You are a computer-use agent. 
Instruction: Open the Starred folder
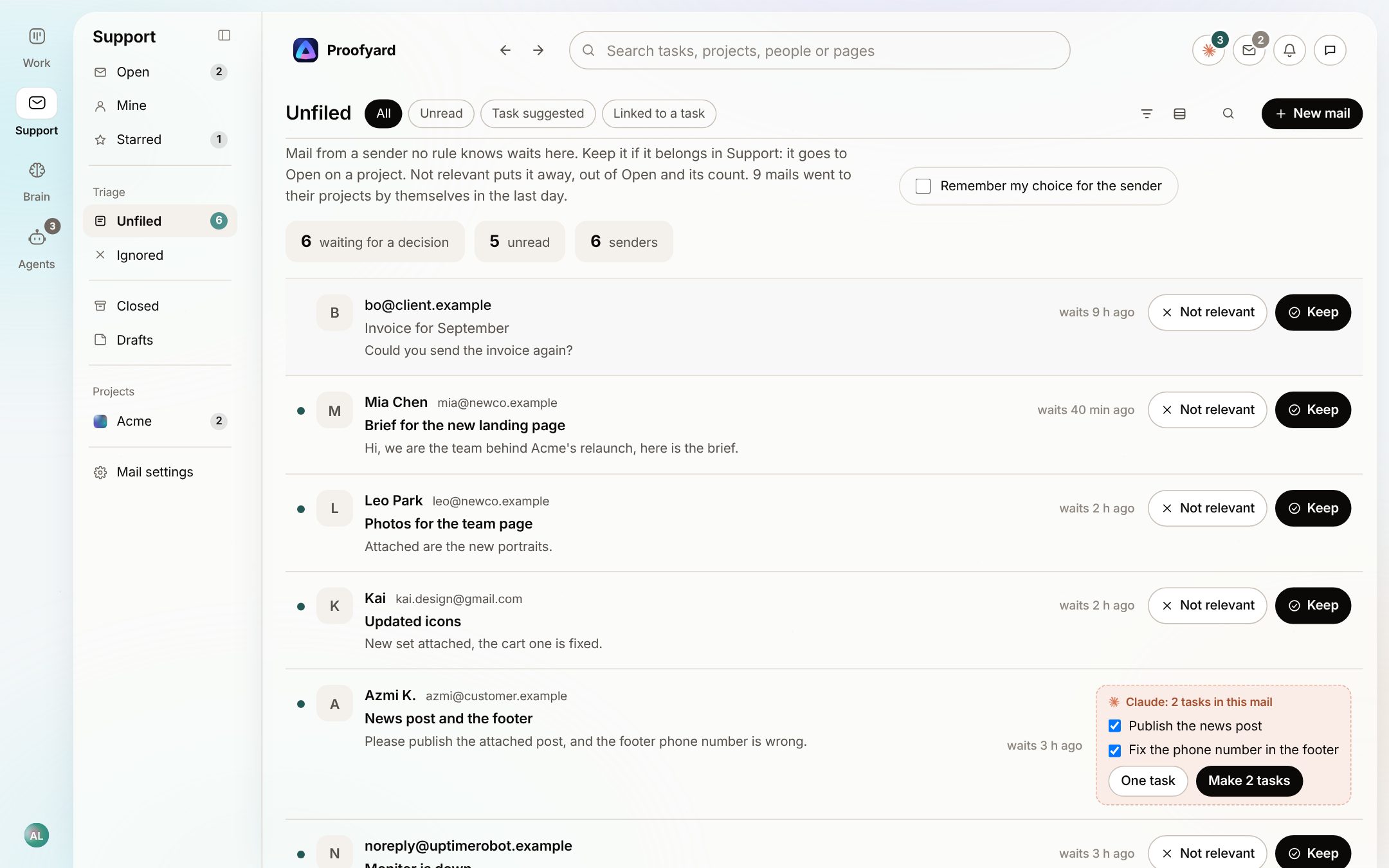point(160,140)
